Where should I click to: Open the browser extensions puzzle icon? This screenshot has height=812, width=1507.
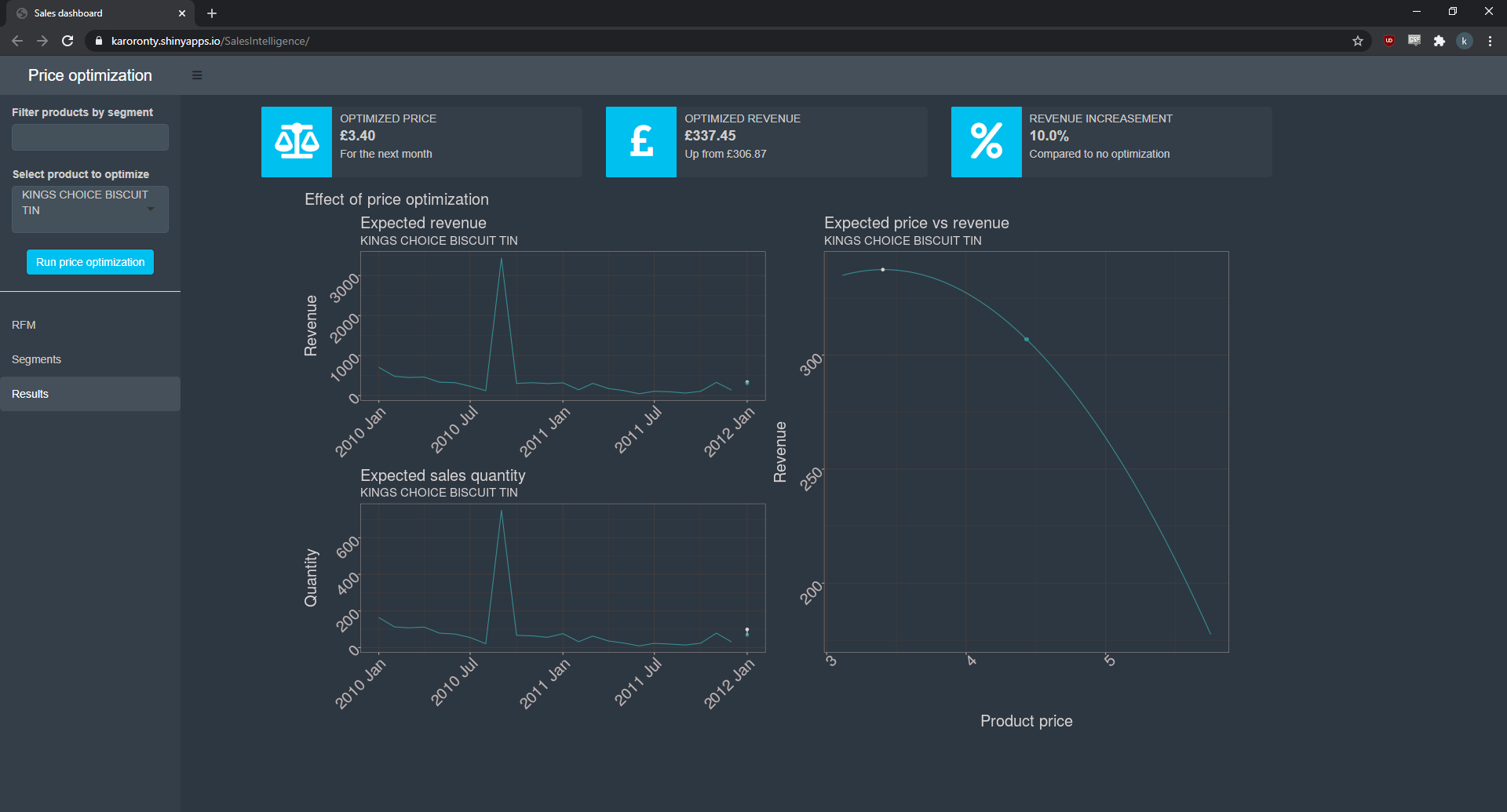(1439, 41)
